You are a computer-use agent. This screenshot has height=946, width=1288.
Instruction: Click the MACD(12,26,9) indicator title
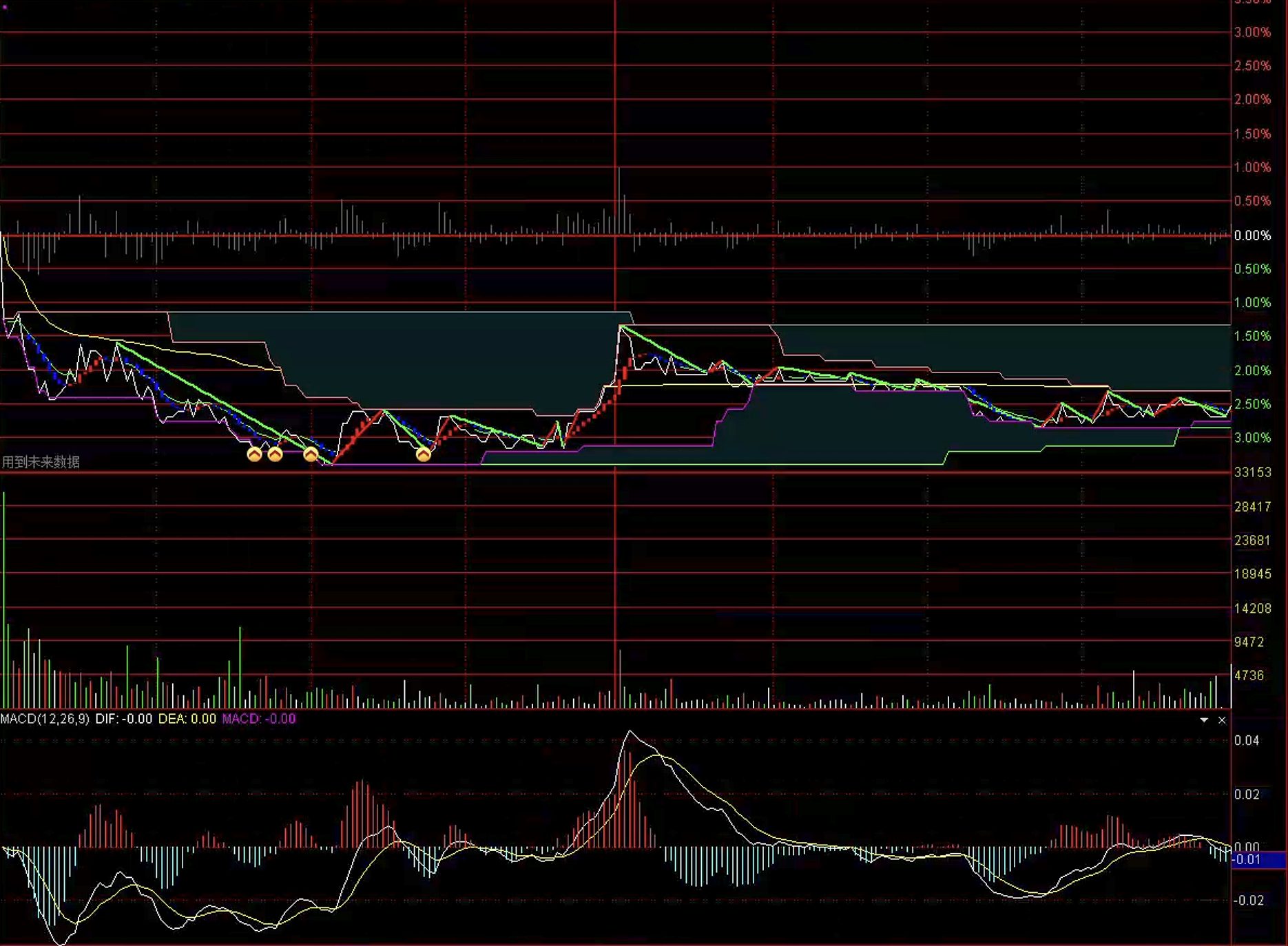click(x=45, y=719)
